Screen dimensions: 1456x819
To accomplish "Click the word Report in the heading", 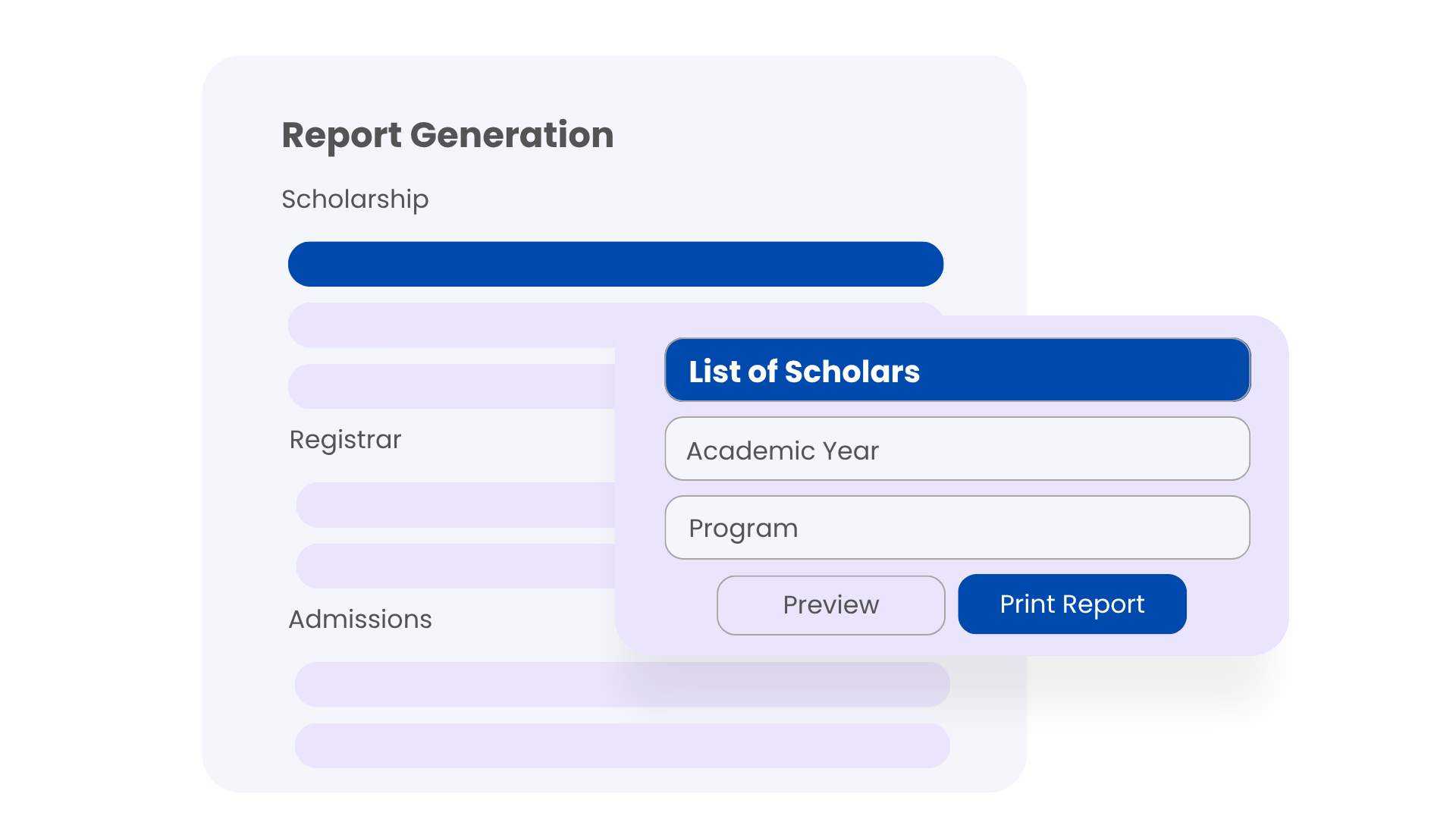I will (x=341, y=136).
